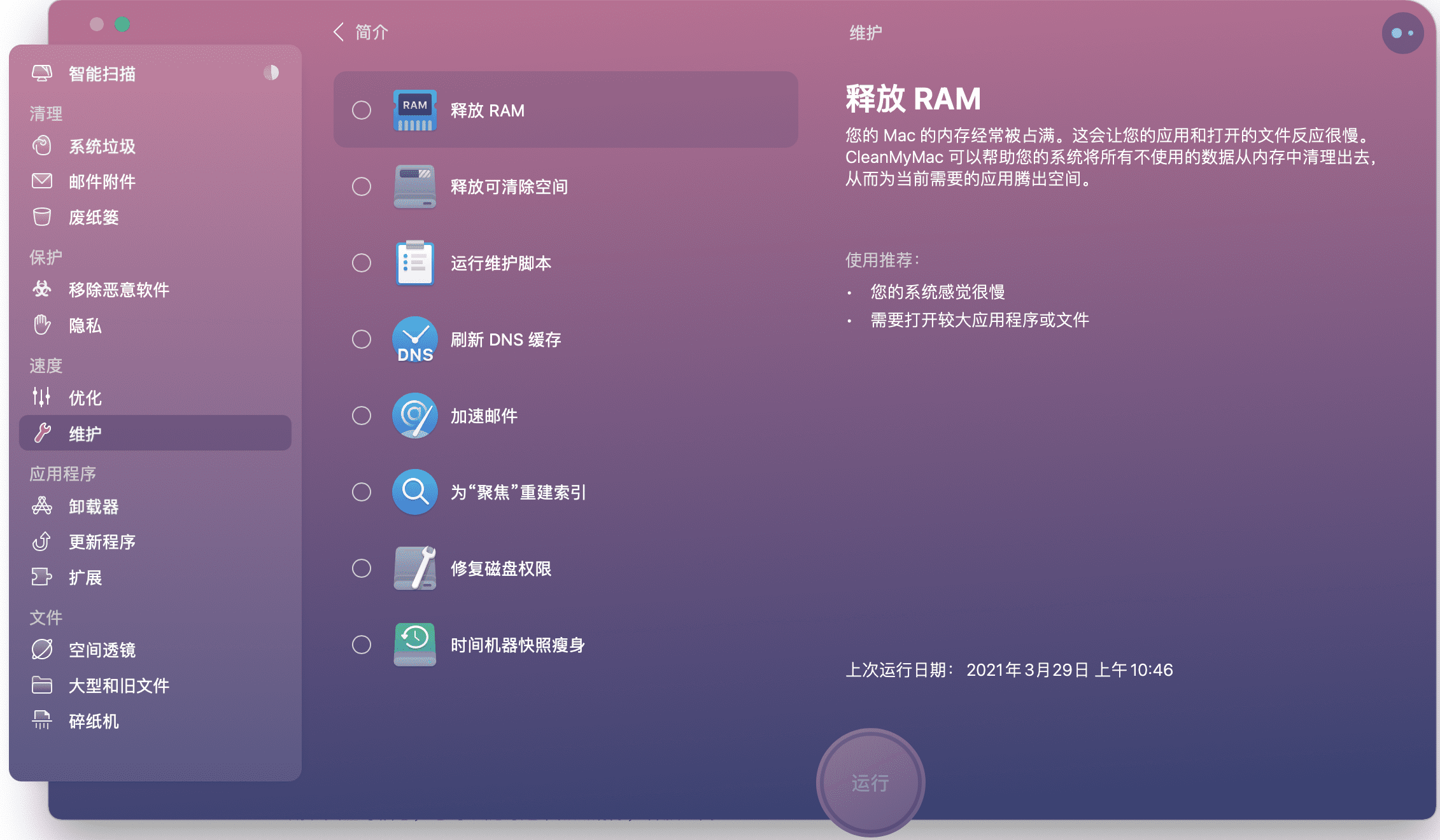Screen dimensions: 1440x840
Task: Select the 释放 RAM radio button
Action: [x=362, y=110]
